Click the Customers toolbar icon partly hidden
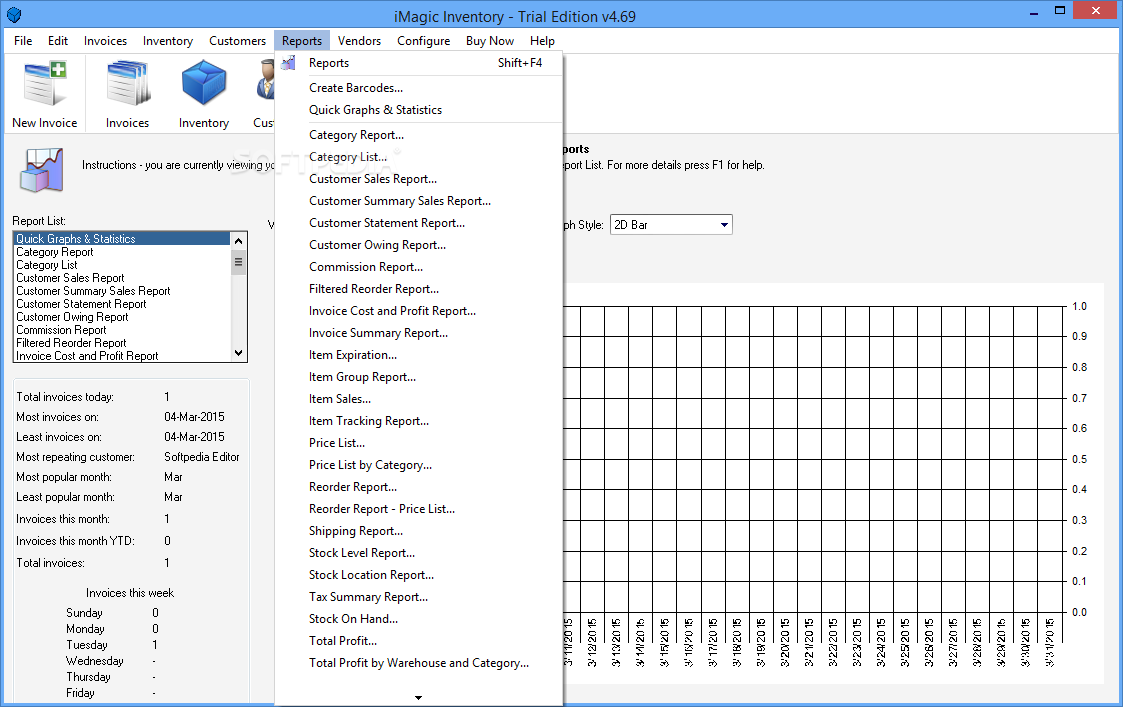 pos(264,94)
